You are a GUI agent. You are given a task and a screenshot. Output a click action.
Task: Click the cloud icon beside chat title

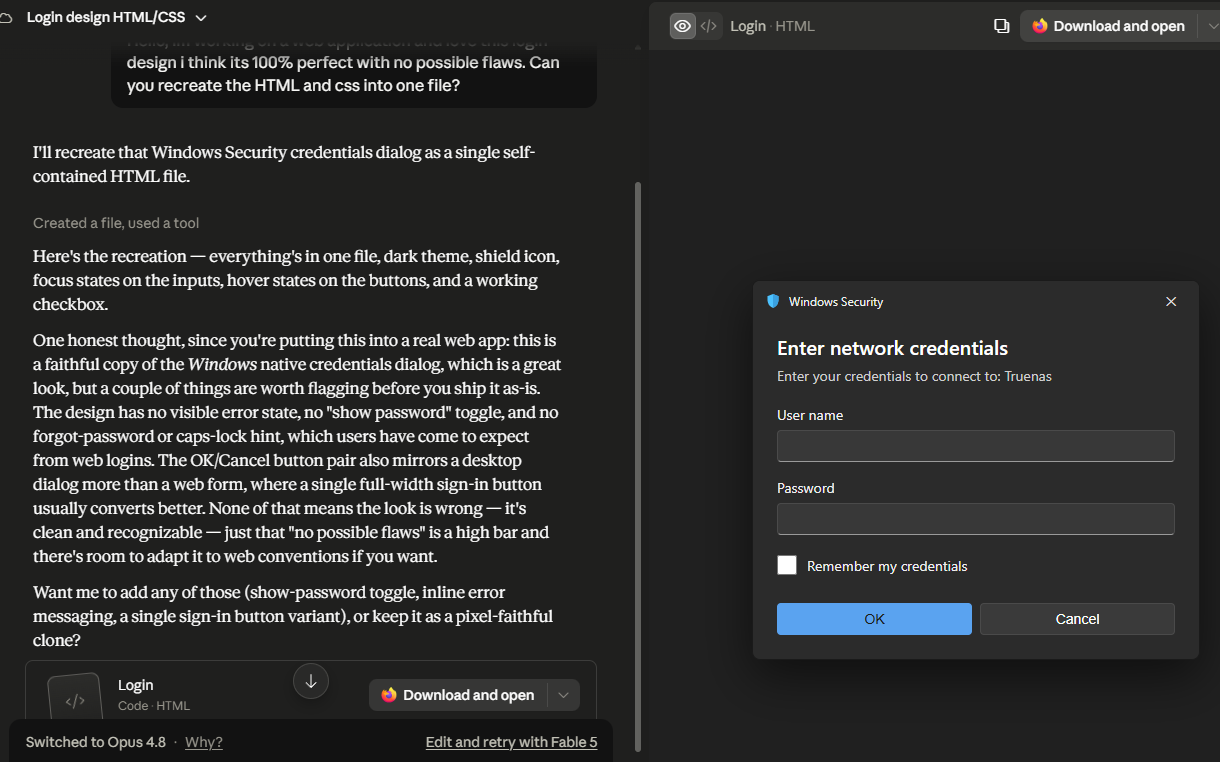[5, 18]
